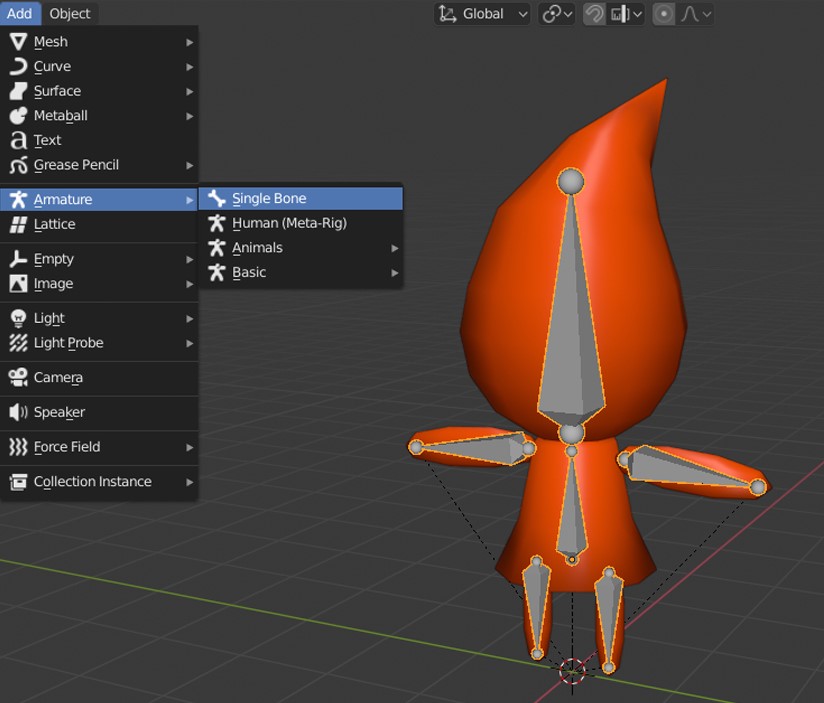The image size is (824, 703).
Task: Add a Text object
Action: [x=48, y=140]
